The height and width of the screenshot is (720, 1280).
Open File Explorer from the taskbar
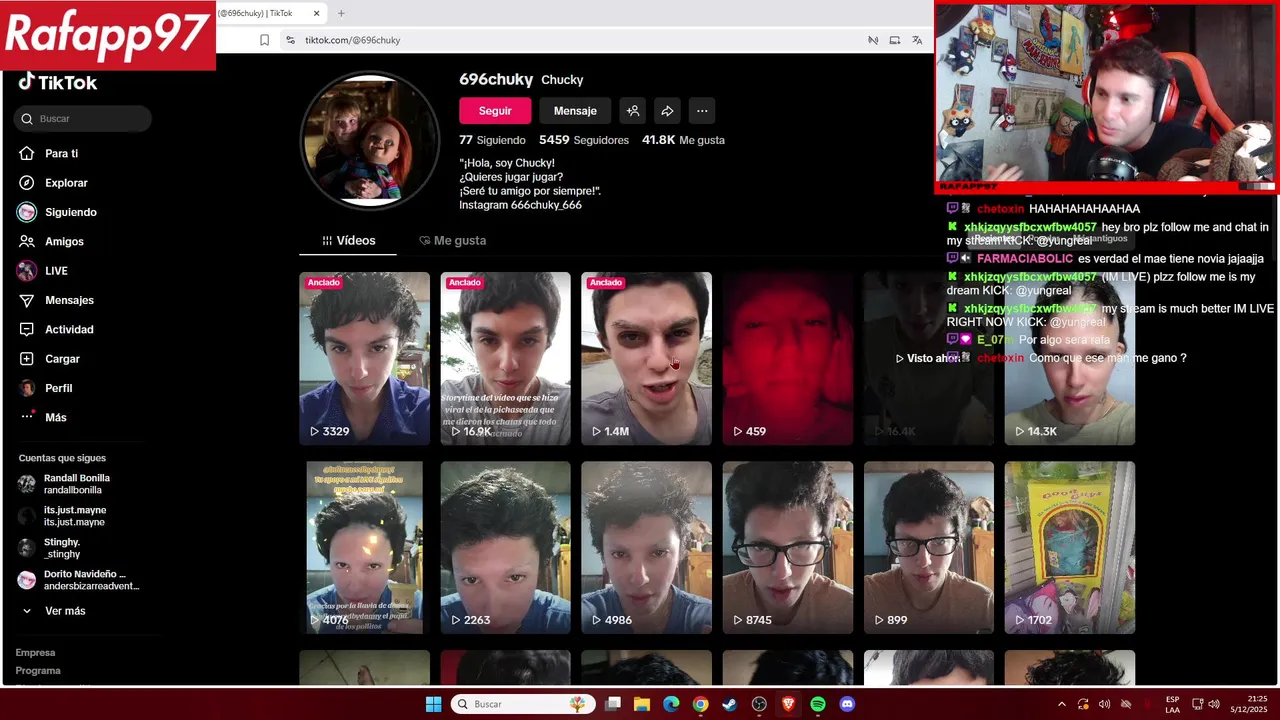click(x=642, y=704)
